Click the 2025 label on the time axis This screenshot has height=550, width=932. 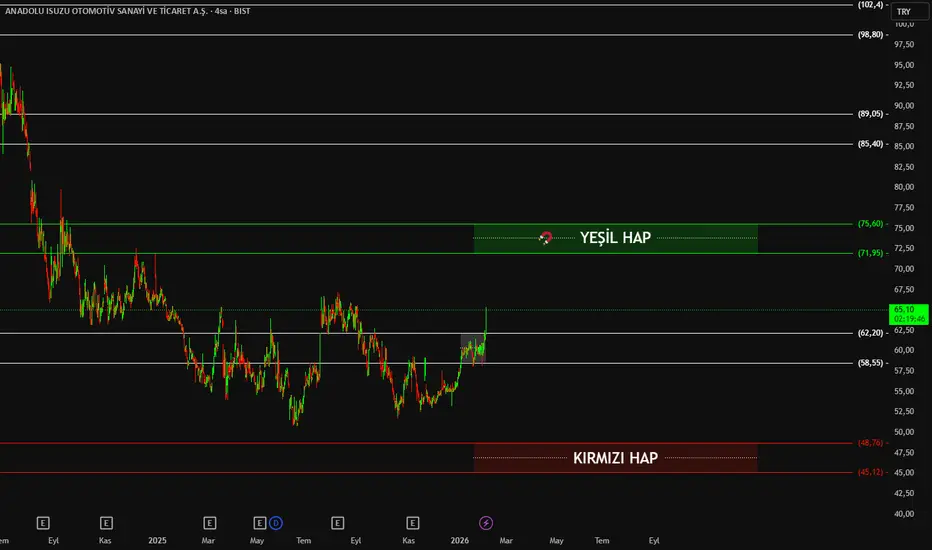(157, 540)
